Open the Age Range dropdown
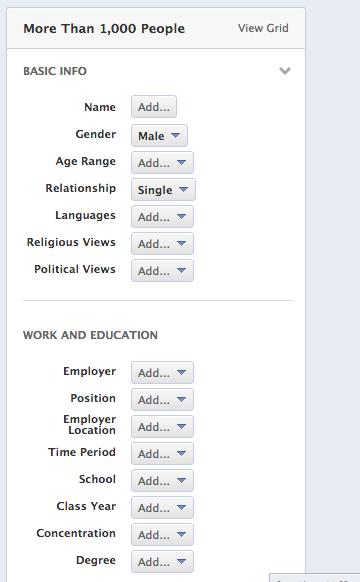360x582 pixels. pos(162,163)
